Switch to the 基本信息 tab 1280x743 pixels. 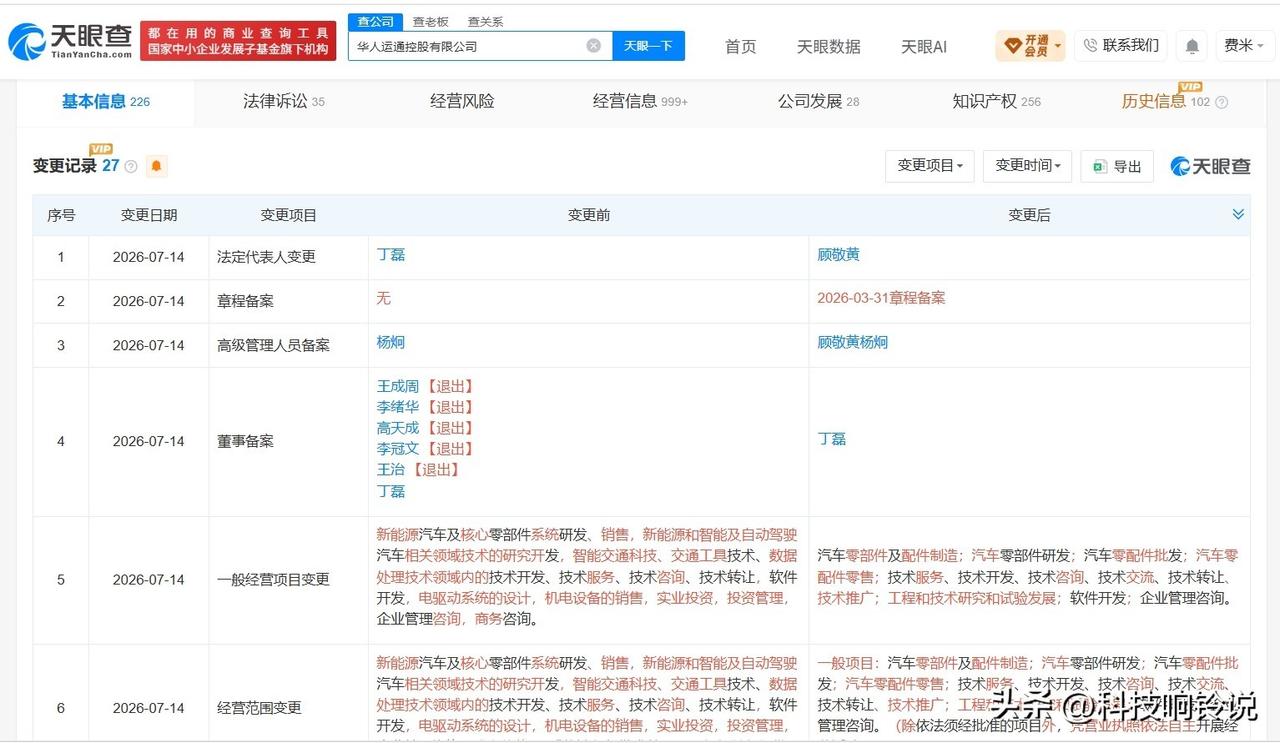pos(106,101)
